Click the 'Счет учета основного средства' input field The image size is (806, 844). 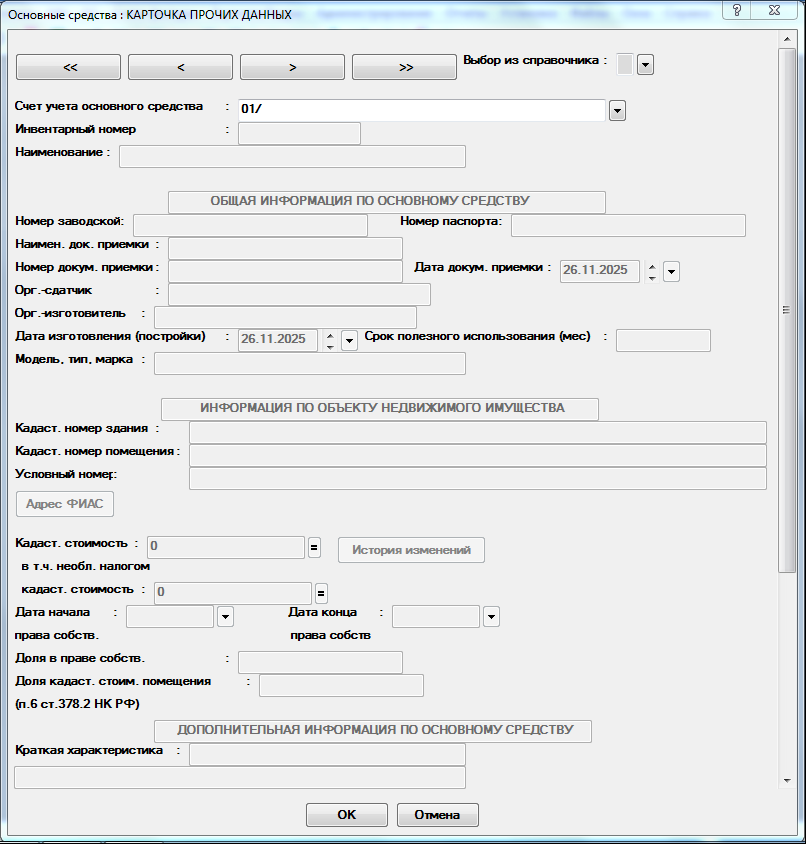tap(420, 110)
